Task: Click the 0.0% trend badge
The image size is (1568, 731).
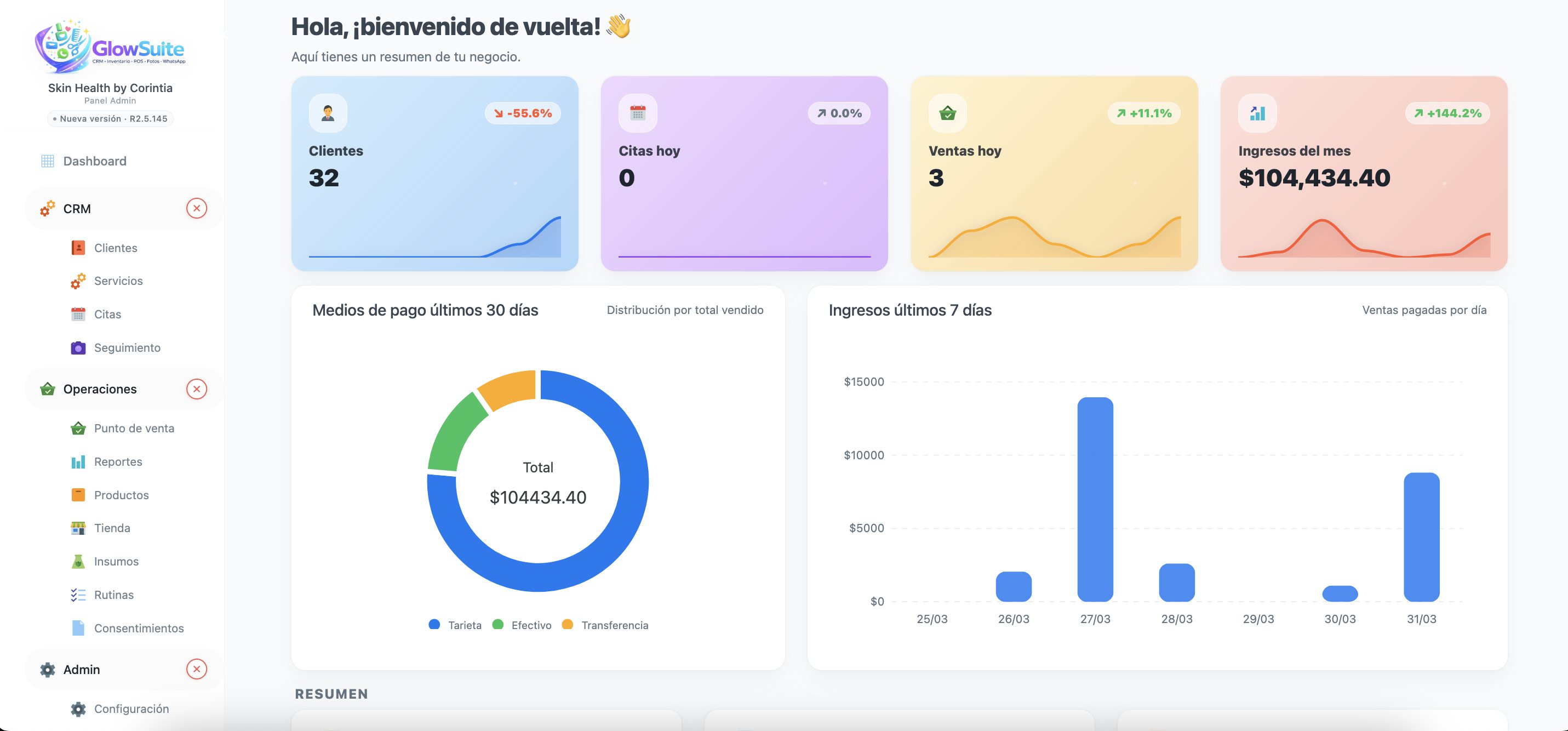Action: pos(839,113)
